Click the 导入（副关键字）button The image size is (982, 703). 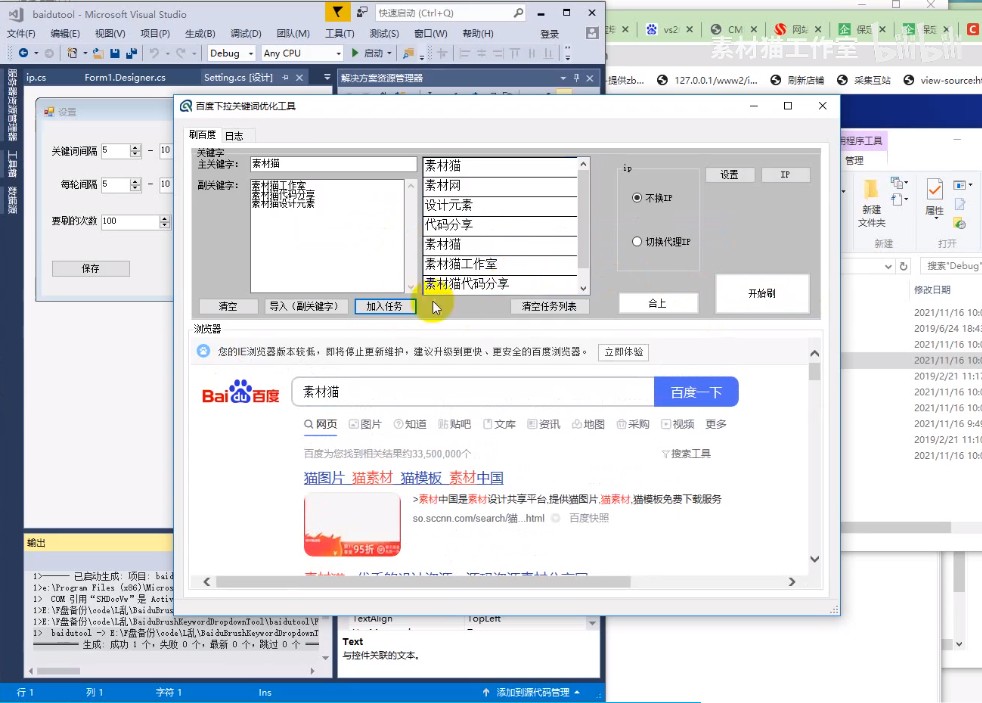pos(304,306)
